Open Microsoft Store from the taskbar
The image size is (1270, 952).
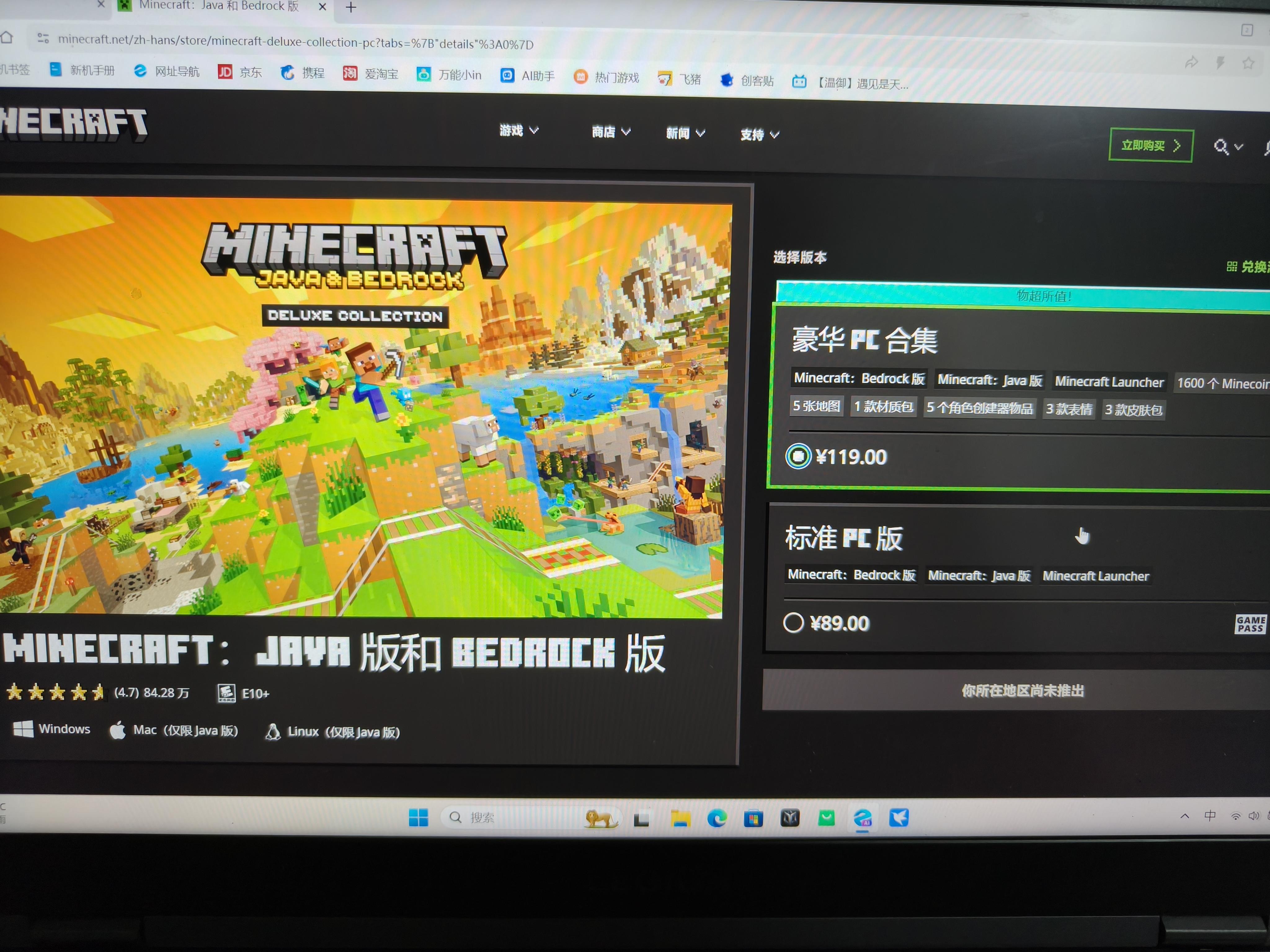(753, 818)
